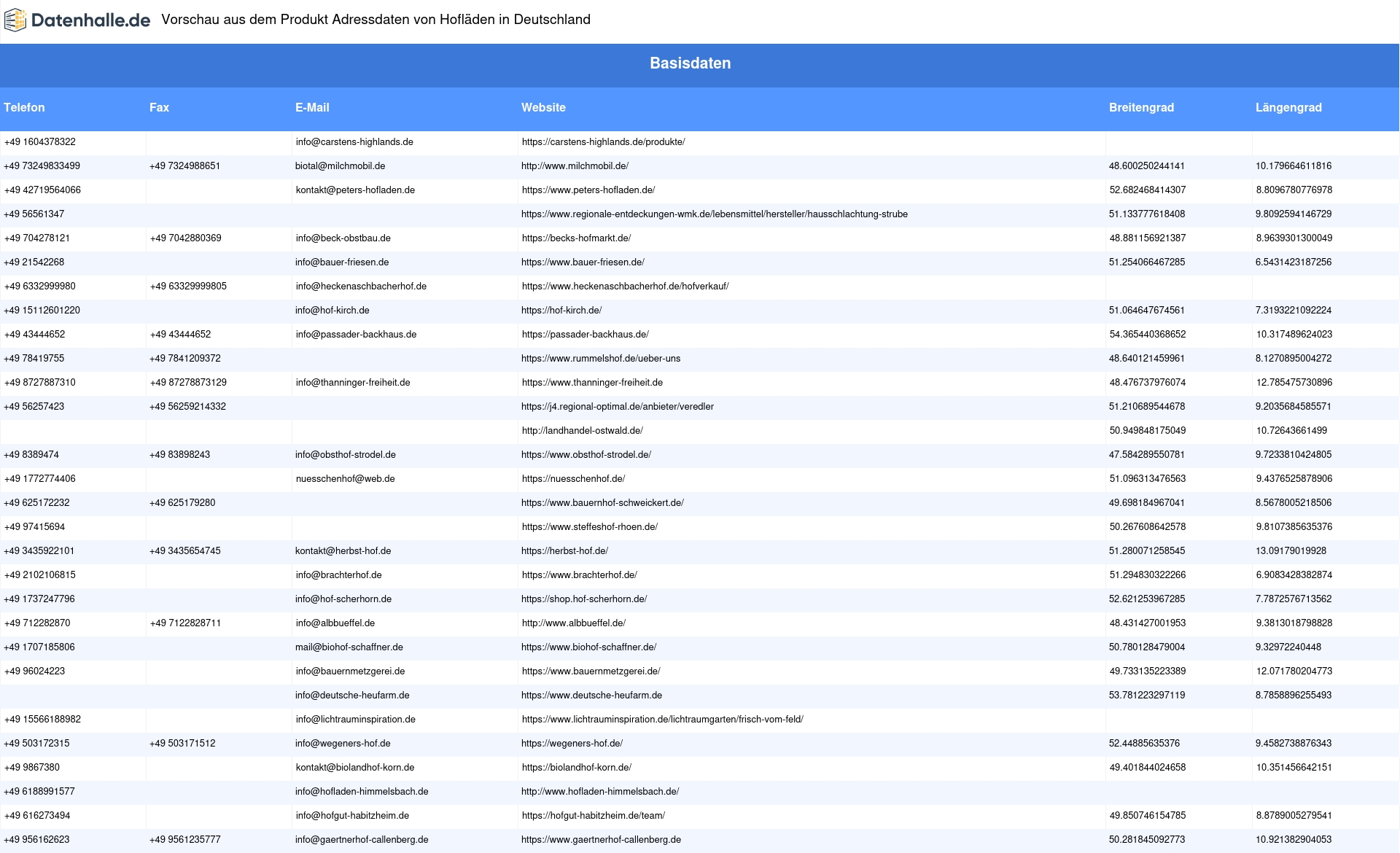Screen dimensions: 1400x853
Task: Open the heckenaschbacherhof.de hofverkauf URL
Action: (625, 287)
